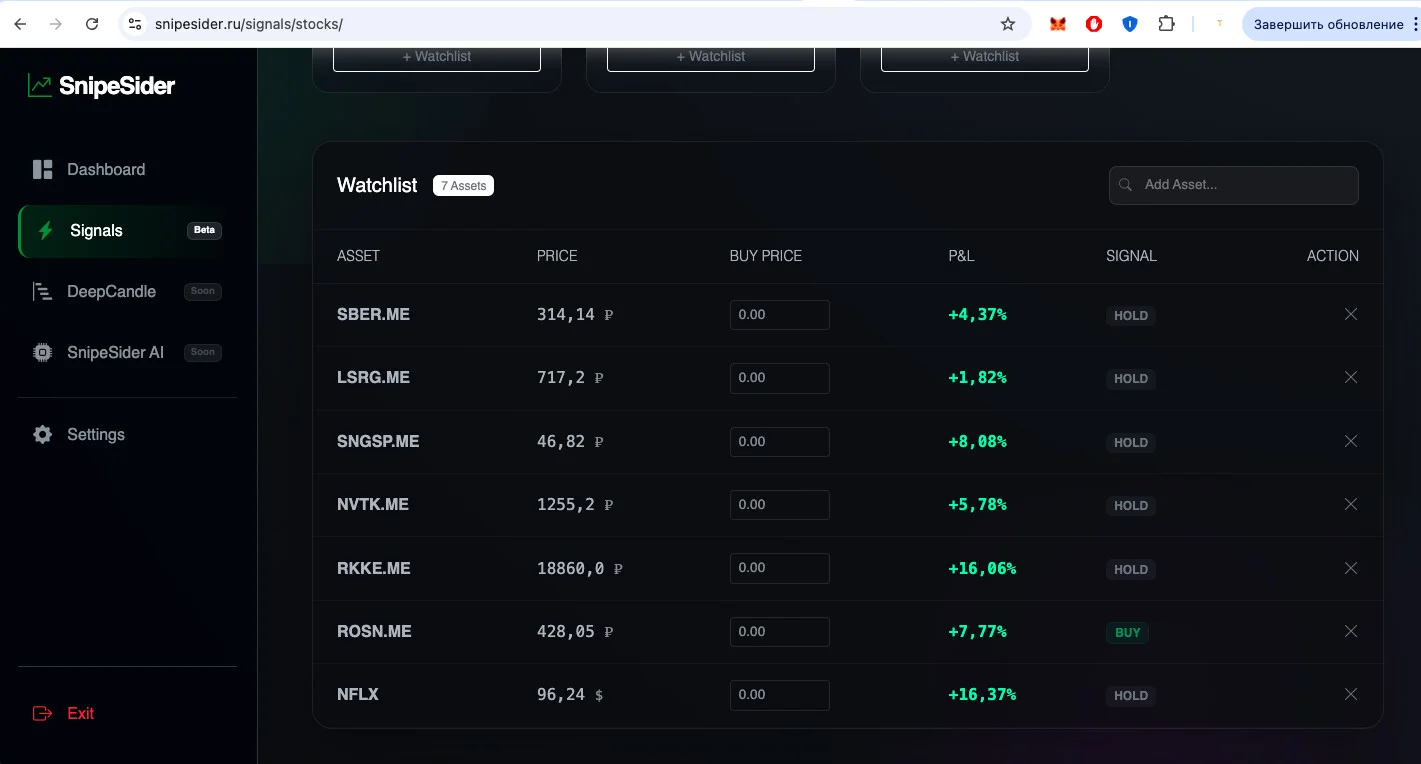Screen dimensions: 1421x764
Task: Reload the current page
Action: [x=92, y=24]
